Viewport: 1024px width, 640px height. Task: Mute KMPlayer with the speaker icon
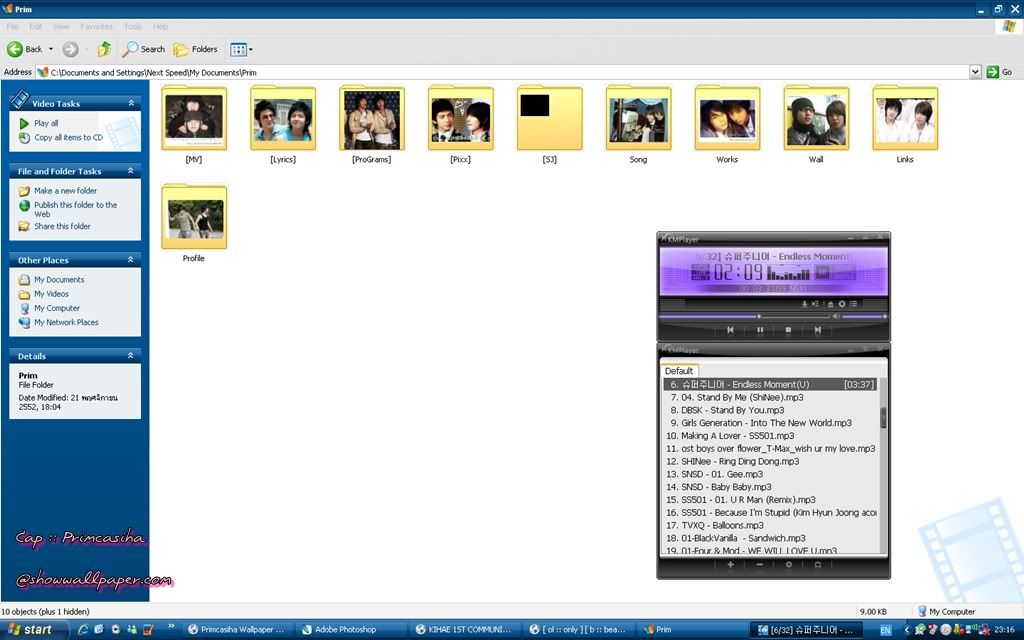click(x=836, y=317)
